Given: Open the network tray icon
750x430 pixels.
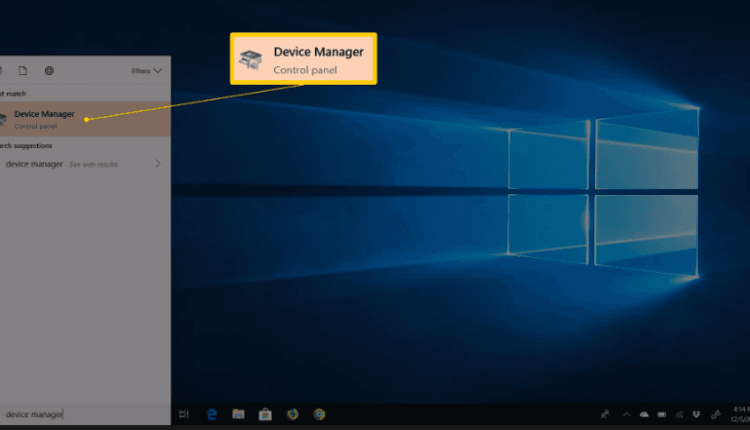Looking at the screenshot, I should tap(679, 415).
